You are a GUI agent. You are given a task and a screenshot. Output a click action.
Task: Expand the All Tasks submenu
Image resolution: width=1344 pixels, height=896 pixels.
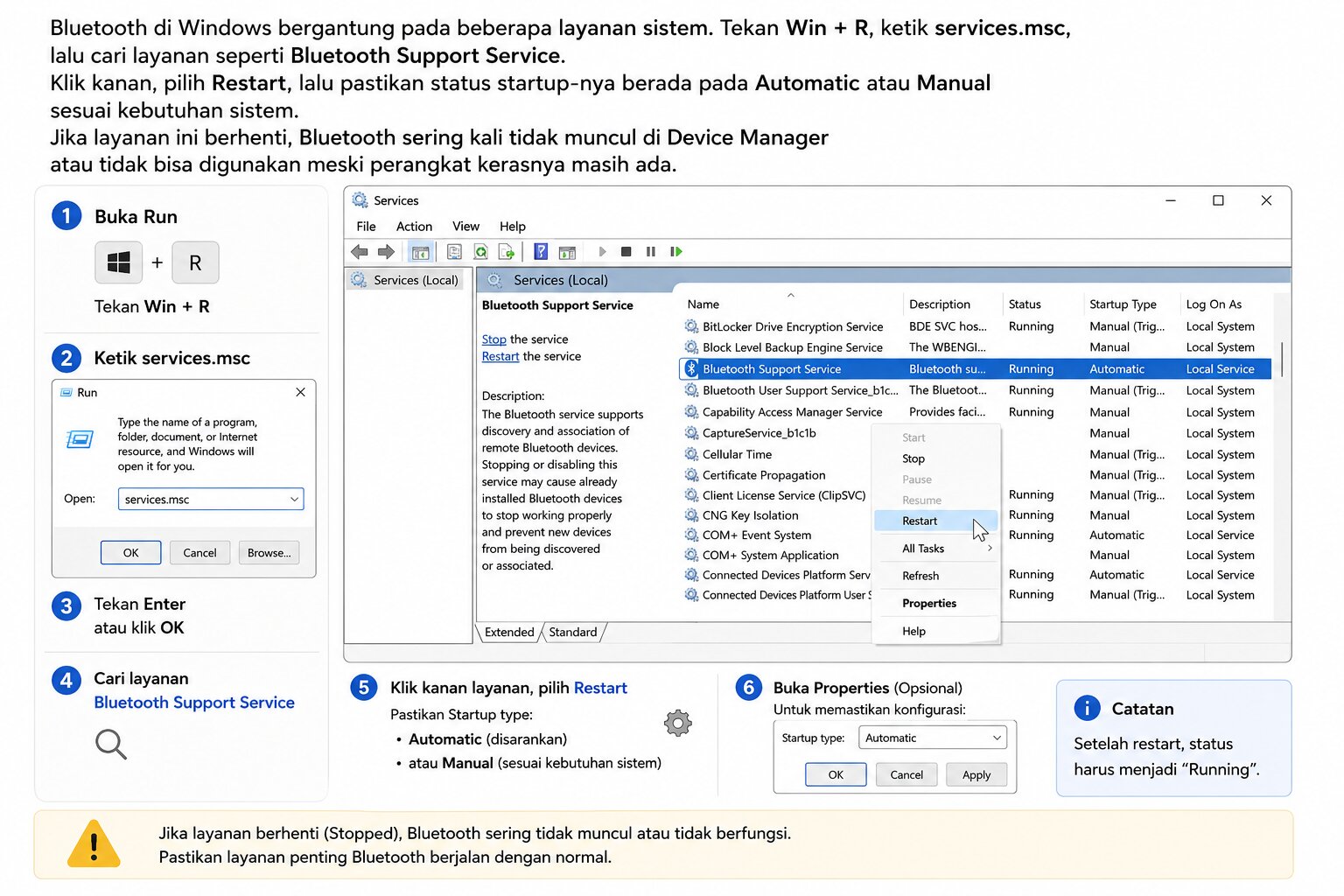[x=935, y=549]
